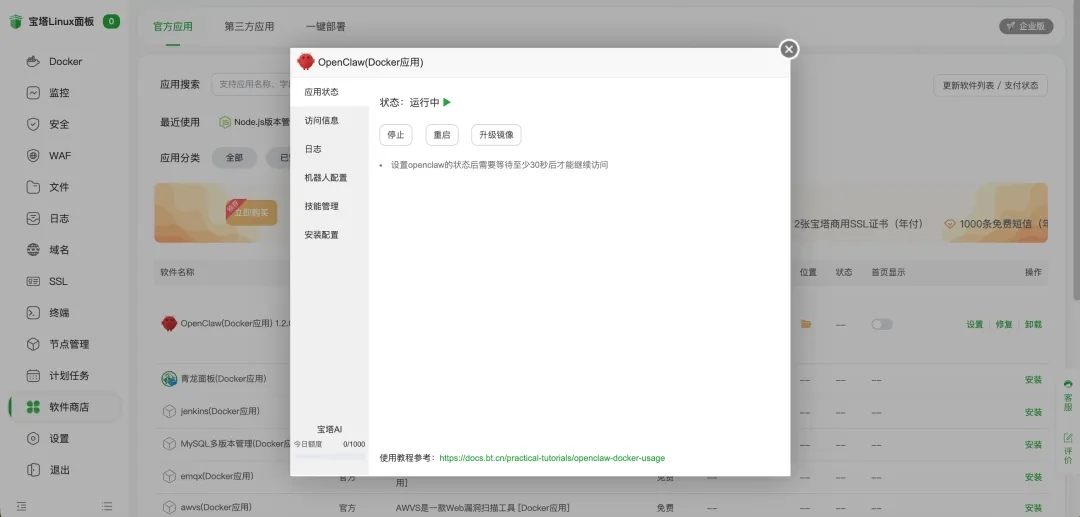This screenshot has height=517, width=1080.
Task: Click 安装 for 青龙面板 row
Action: click(1033, 380)
